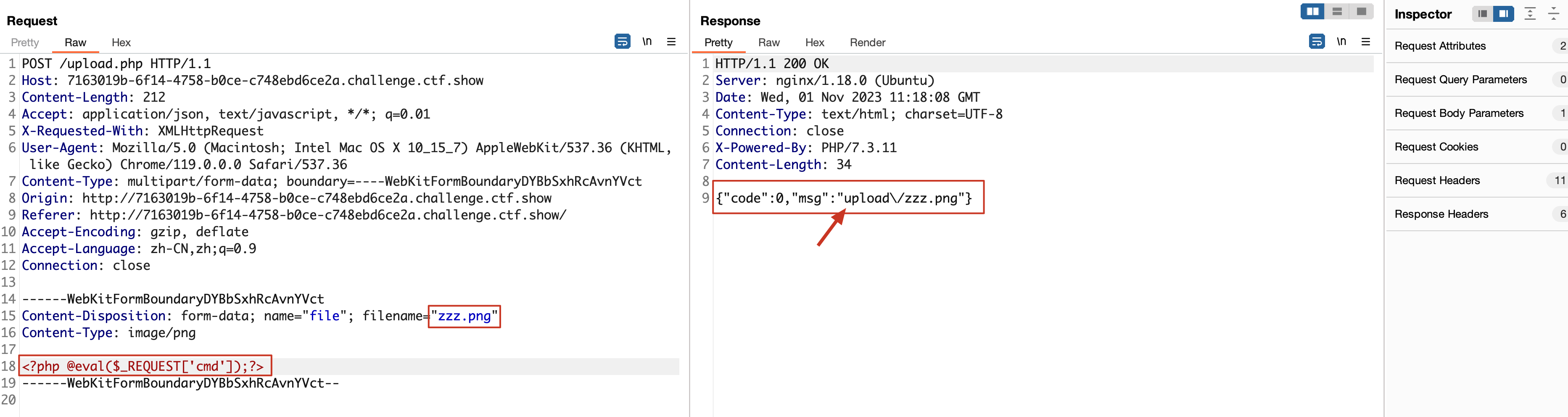The image size is (1568, 417).
Task: Select the combined single-pane layout
Action: click(1361, 12)
